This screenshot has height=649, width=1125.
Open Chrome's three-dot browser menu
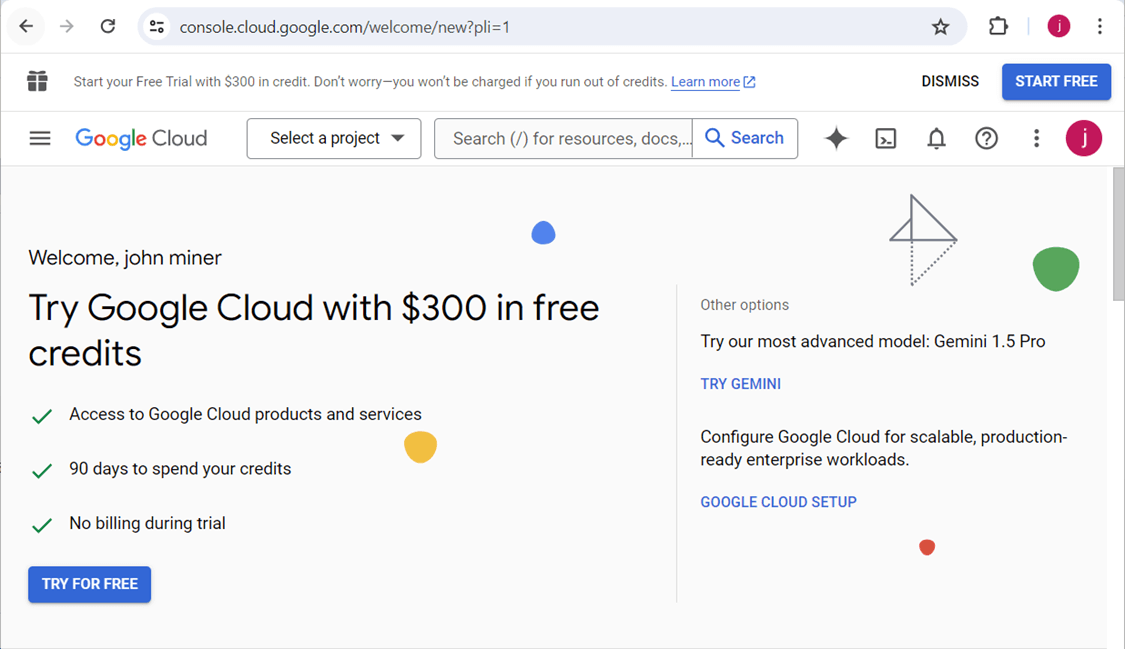pos(1100,27)
